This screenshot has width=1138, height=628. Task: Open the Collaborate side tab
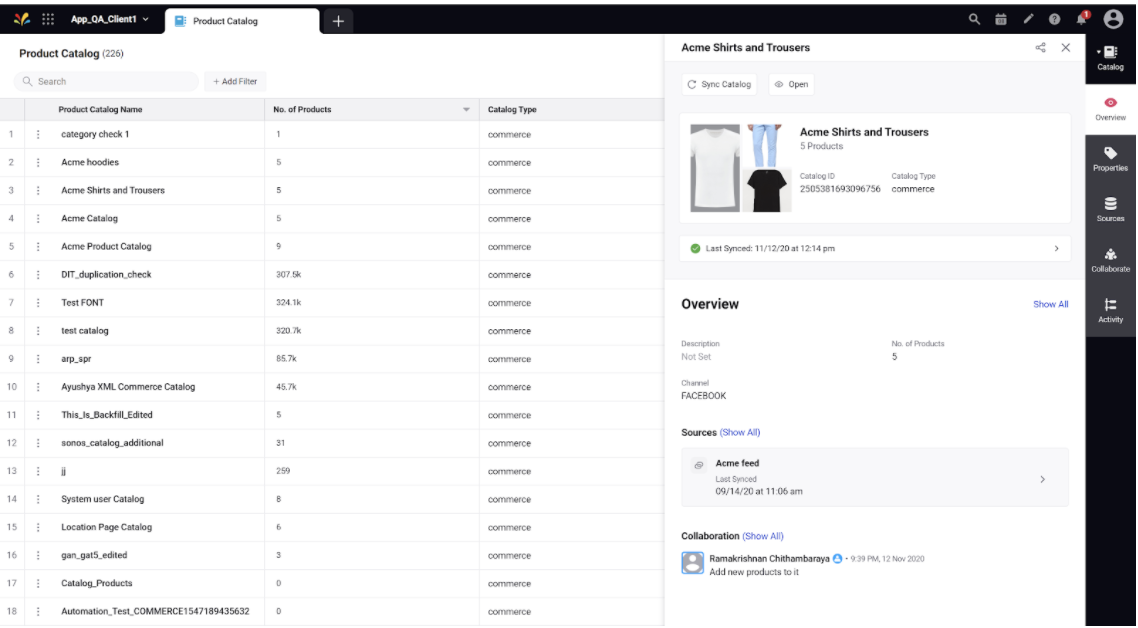point(1110,260)
